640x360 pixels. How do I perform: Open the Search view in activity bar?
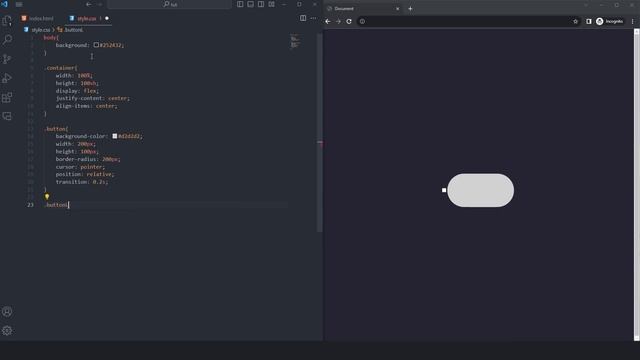(7, 40)
